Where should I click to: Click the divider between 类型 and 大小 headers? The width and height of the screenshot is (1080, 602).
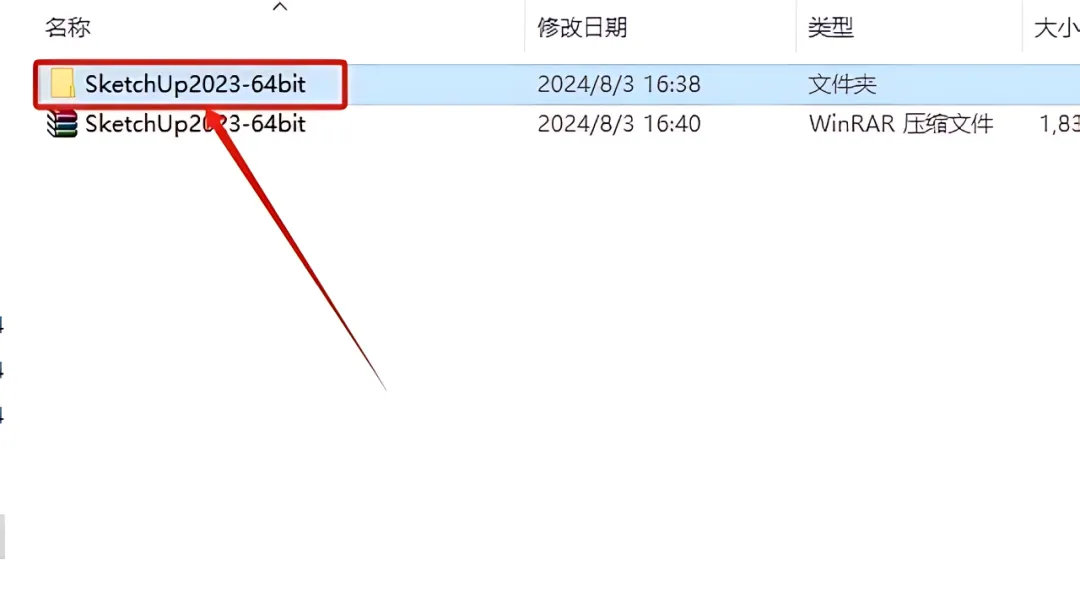pyautogui.click(x=1022, y=26)
